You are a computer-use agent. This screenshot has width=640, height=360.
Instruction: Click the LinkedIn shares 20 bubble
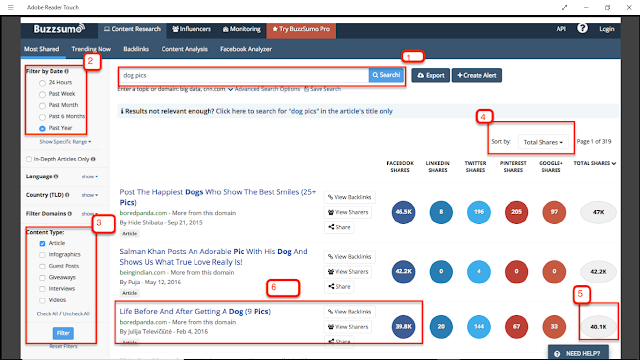pos(441,327)
